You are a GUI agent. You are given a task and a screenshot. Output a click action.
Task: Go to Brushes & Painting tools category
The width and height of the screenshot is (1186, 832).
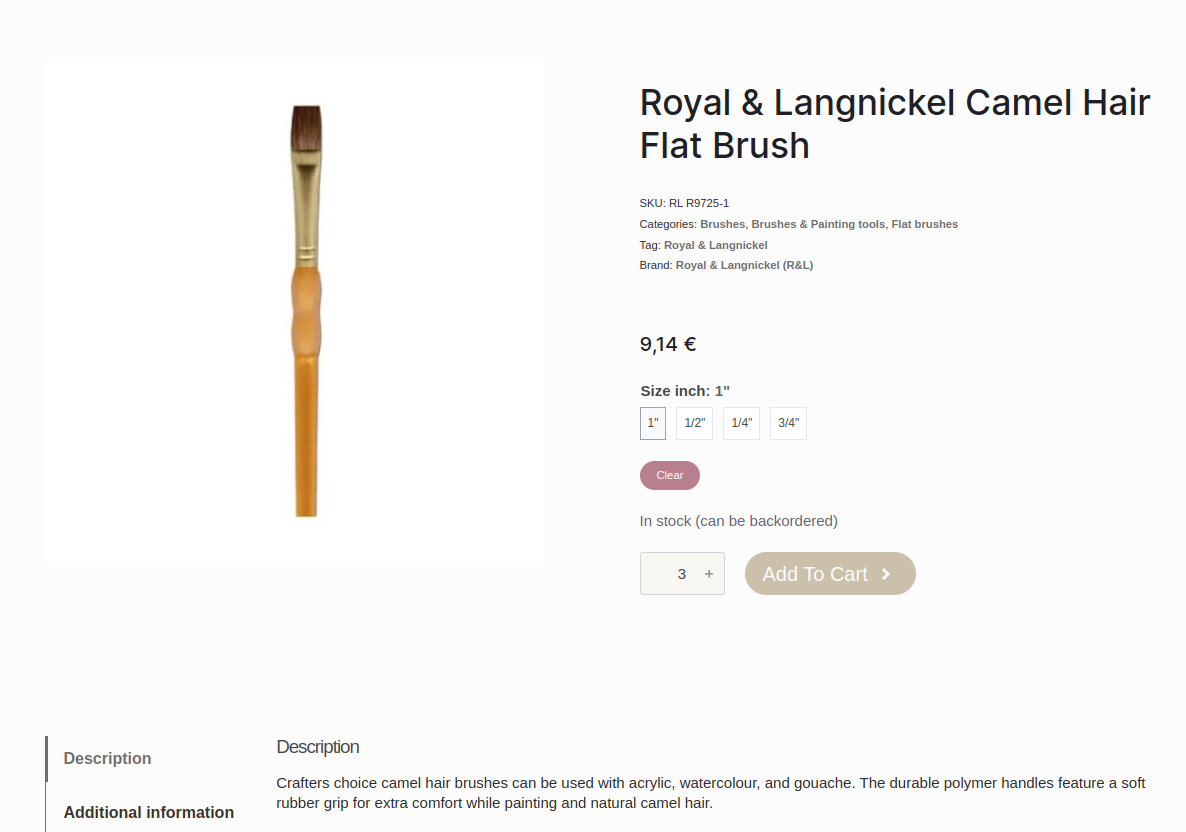click(x=818, y=224)
